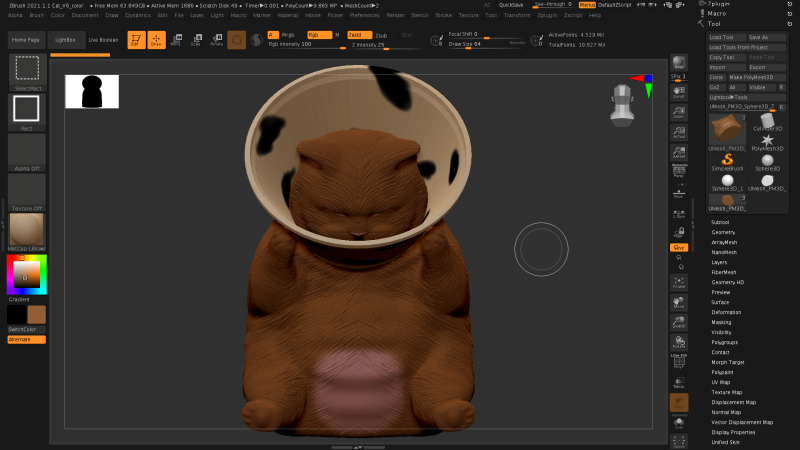Select the SimpleBrush tool thumbnail
Screen dimensions: 800x450
[x=726, y=161]
